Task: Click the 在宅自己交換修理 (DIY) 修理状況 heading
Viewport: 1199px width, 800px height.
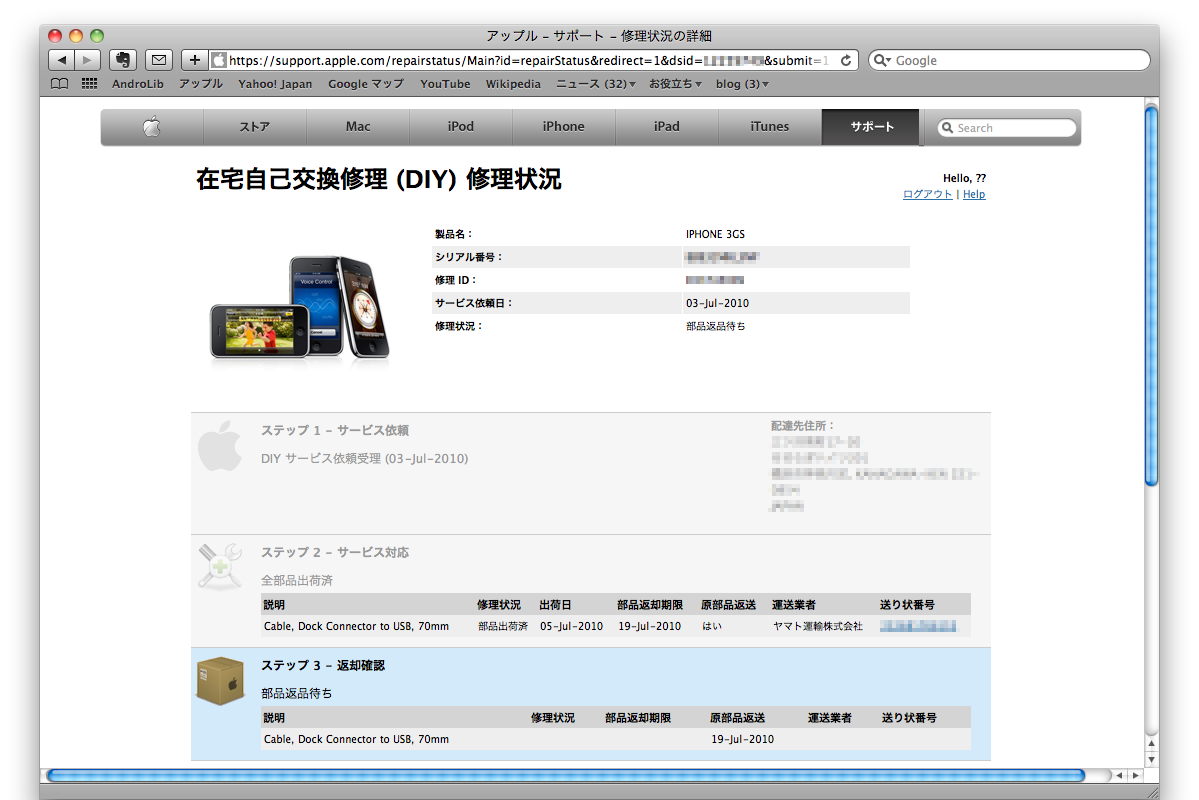Action: pos(379,179)
